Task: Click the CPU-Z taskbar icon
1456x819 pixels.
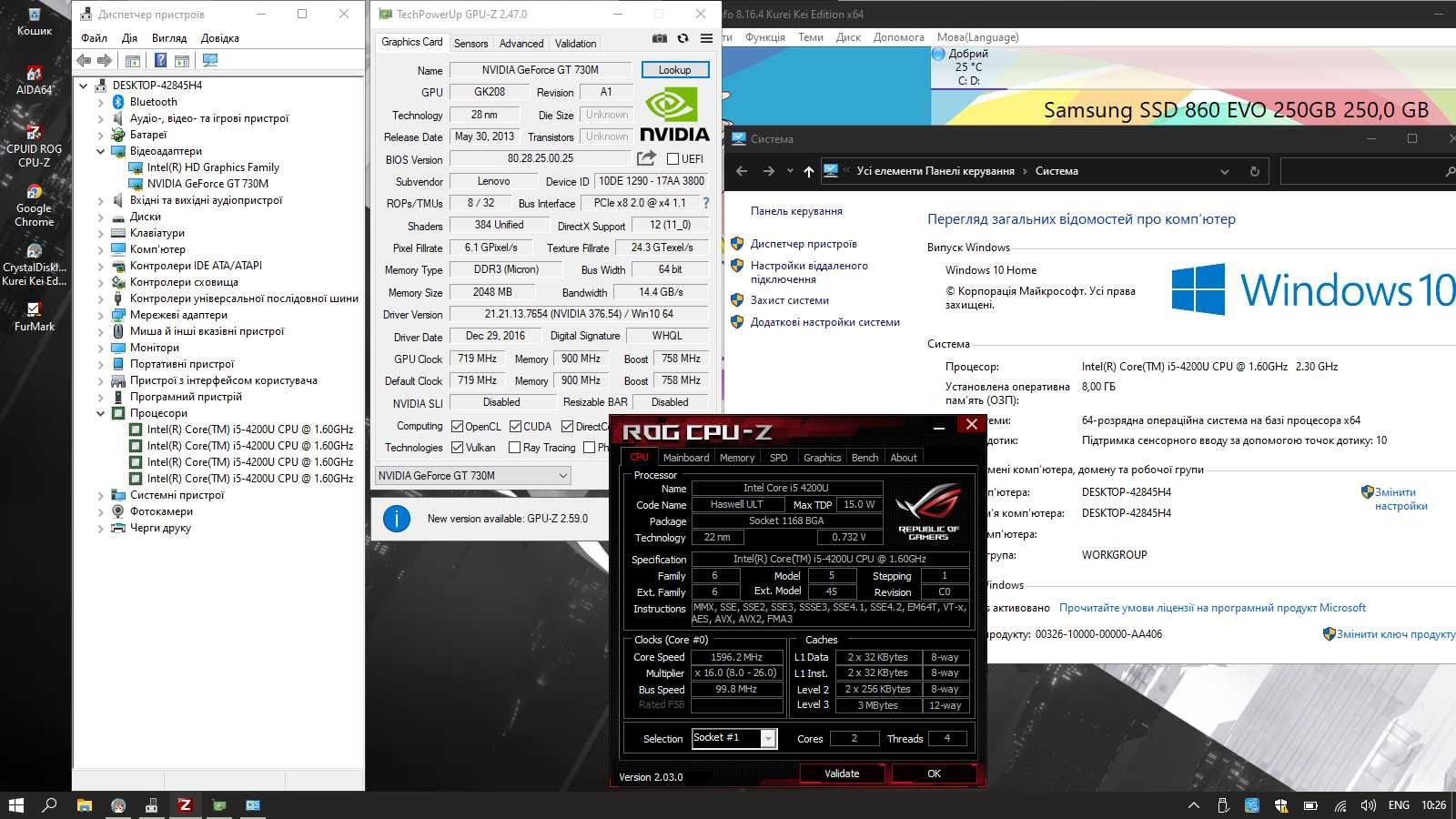Action: point(185,804)
